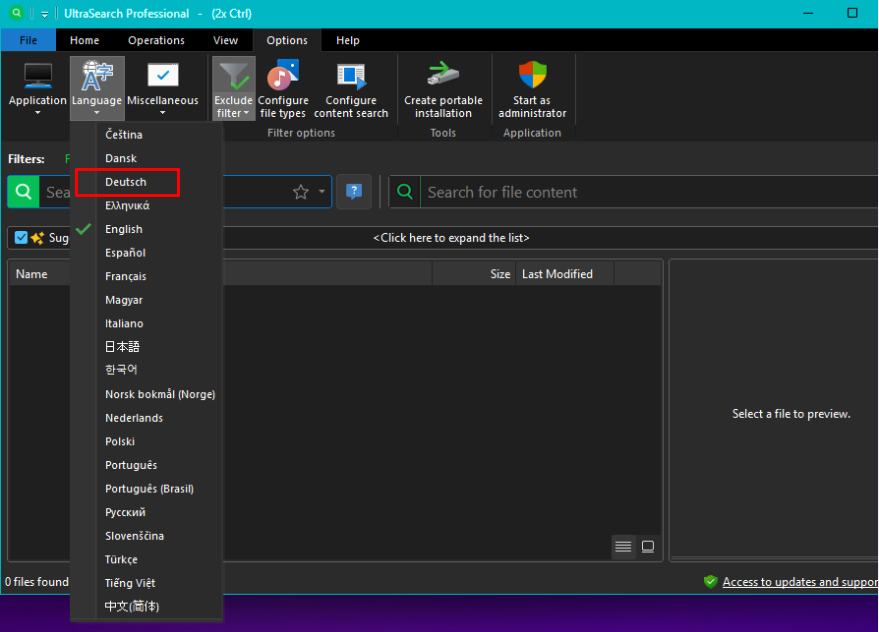Open Configure file types

[283, 77]
